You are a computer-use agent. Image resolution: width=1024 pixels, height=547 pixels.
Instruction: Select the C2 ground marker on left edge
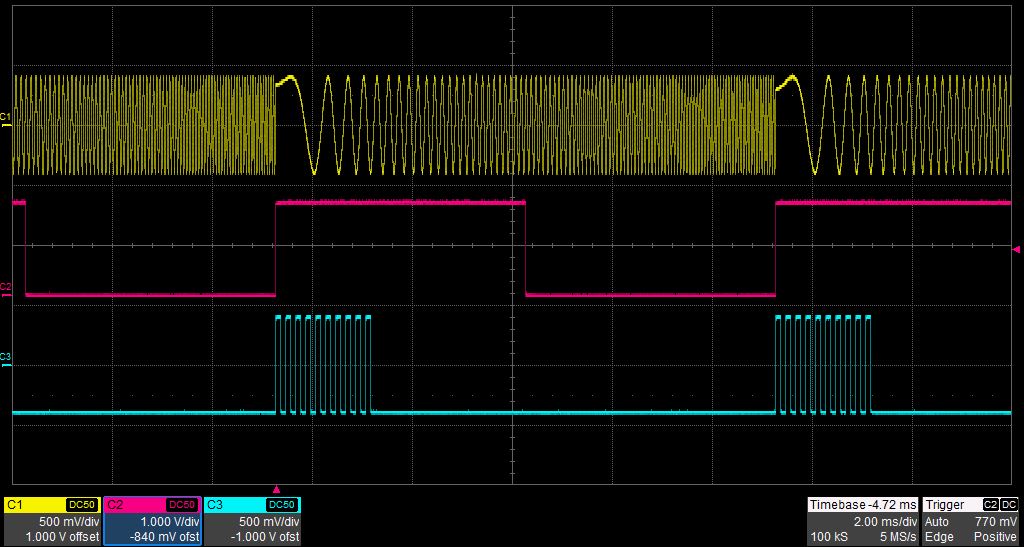tap(6, 288)
